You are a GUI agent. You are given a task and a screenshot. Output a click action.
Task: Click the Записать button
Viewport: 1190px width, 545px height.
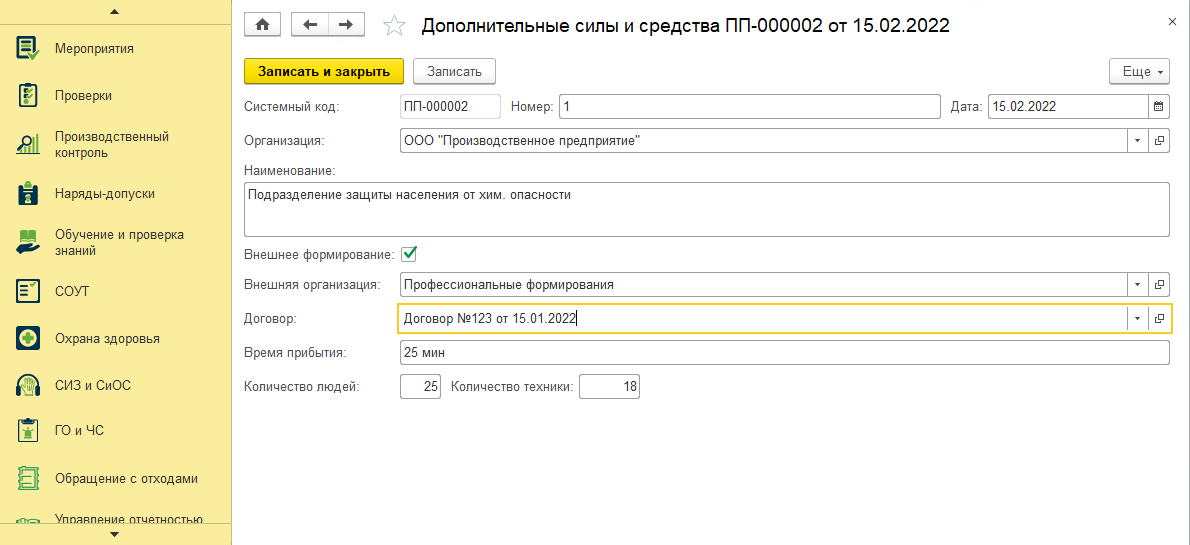tap(454, 71)
